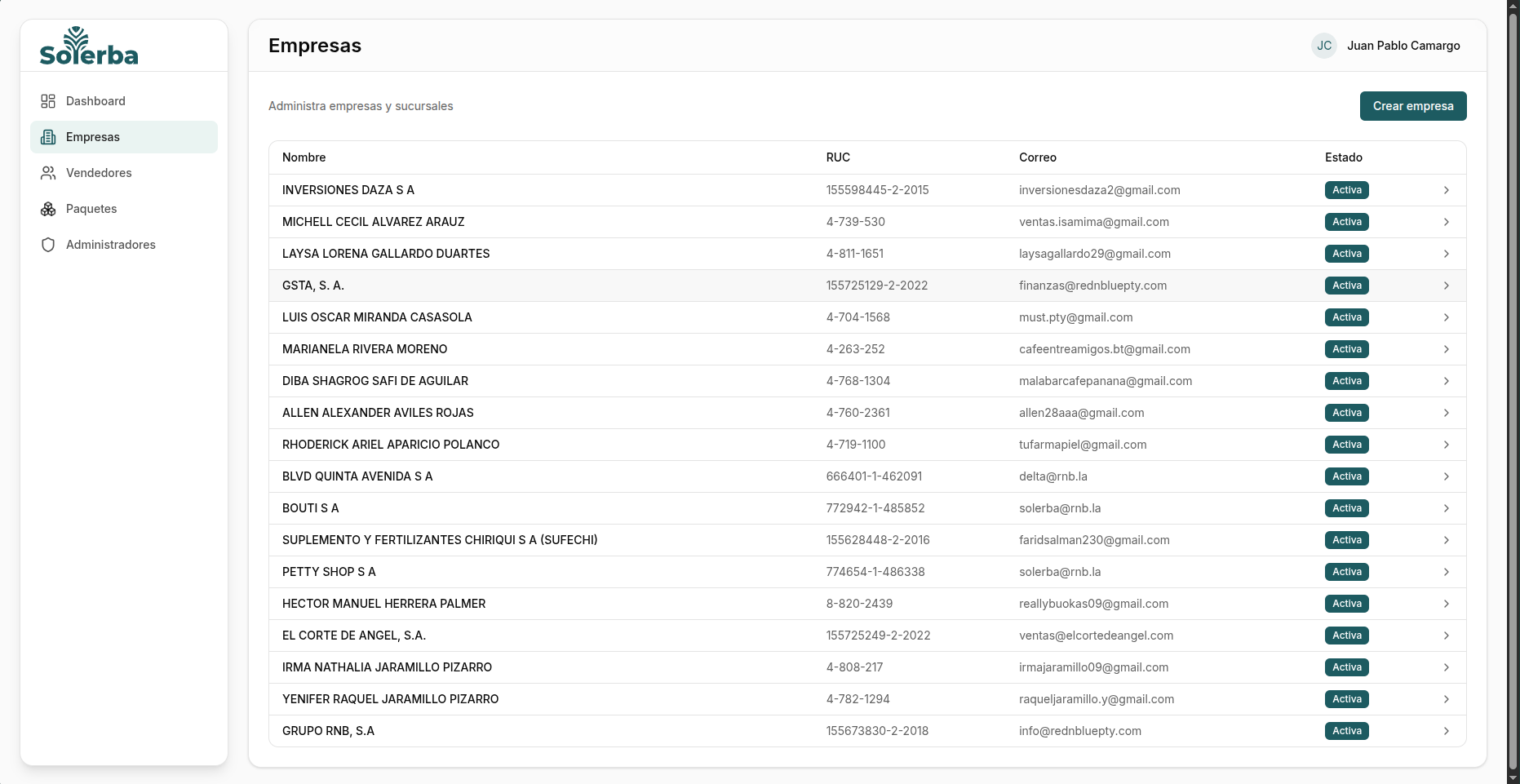This screenshot has width=1520, height=784.
Task: Open the Dashboard menu item
Action: (x=95, y=101)
